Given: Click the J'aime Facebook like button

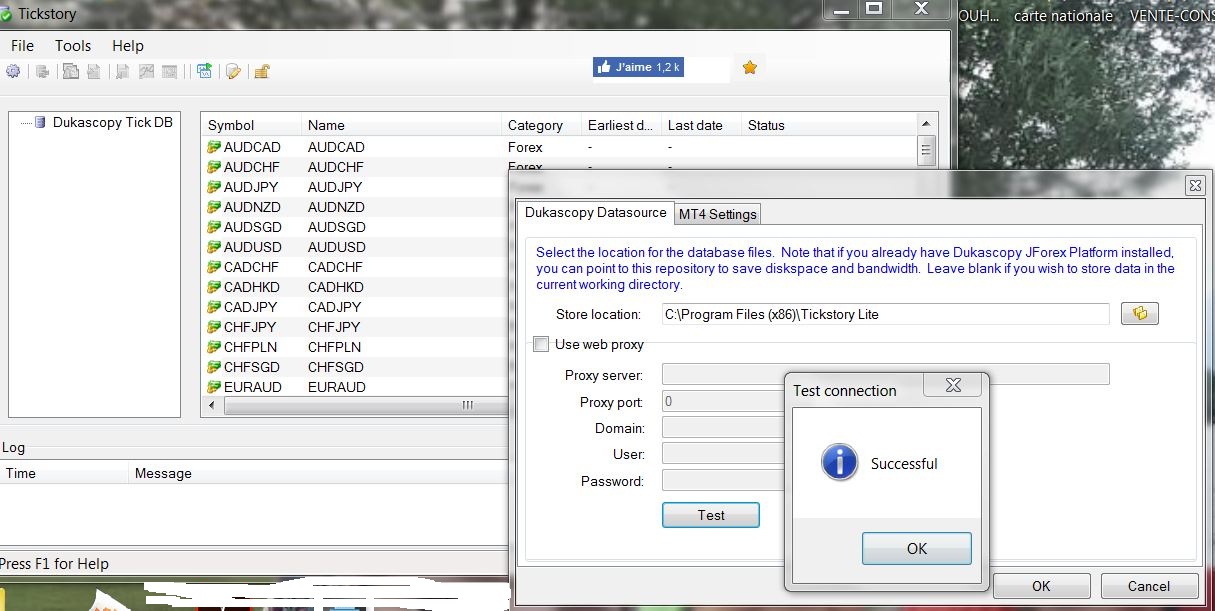Looking at the screenshot, I should (x=639, y=67).
